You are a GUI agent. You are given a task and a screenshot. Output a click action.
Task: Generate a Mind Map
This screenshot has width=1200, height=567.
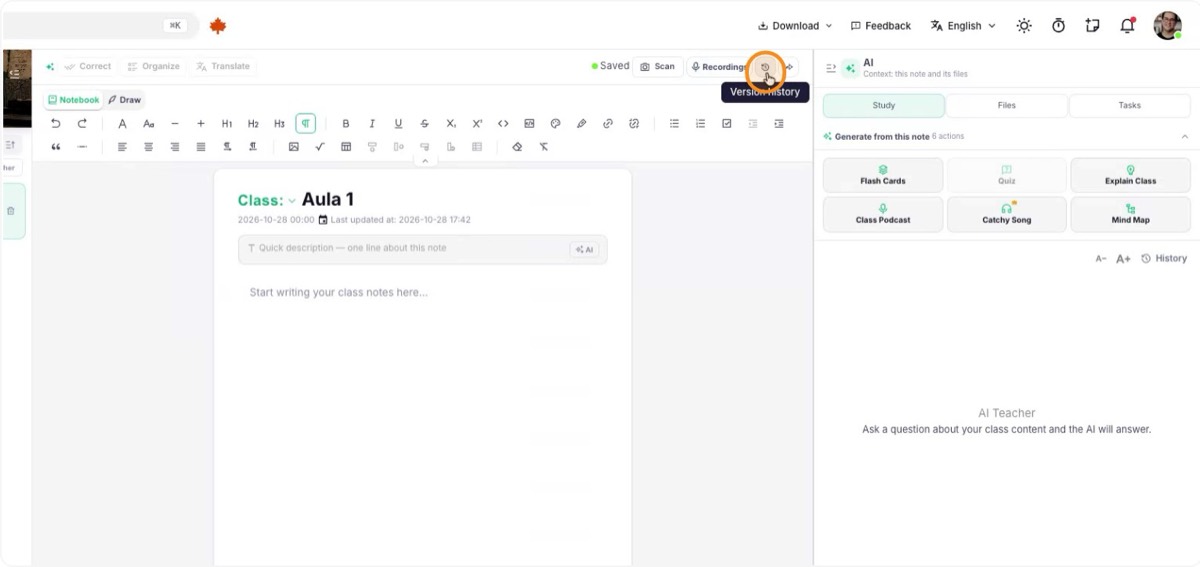click(x=1130, y=214)
